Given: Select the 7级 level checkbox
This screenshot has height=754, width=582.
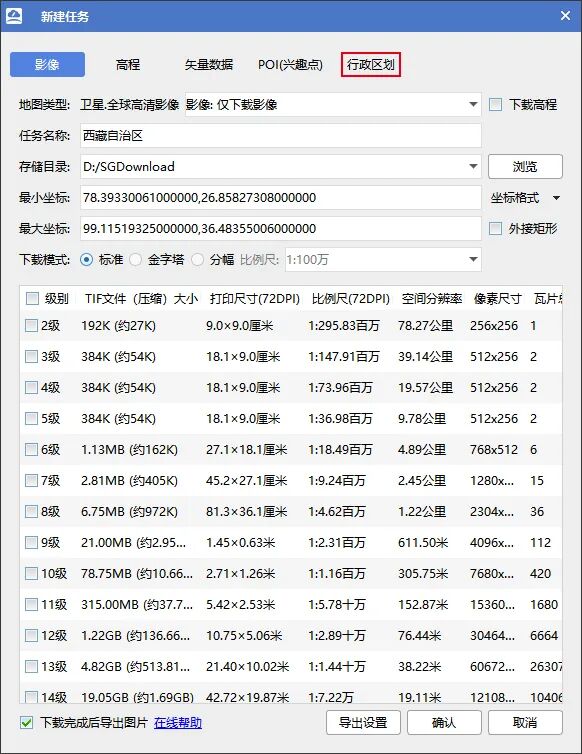Looking at the screenshot, I should 31,480.
